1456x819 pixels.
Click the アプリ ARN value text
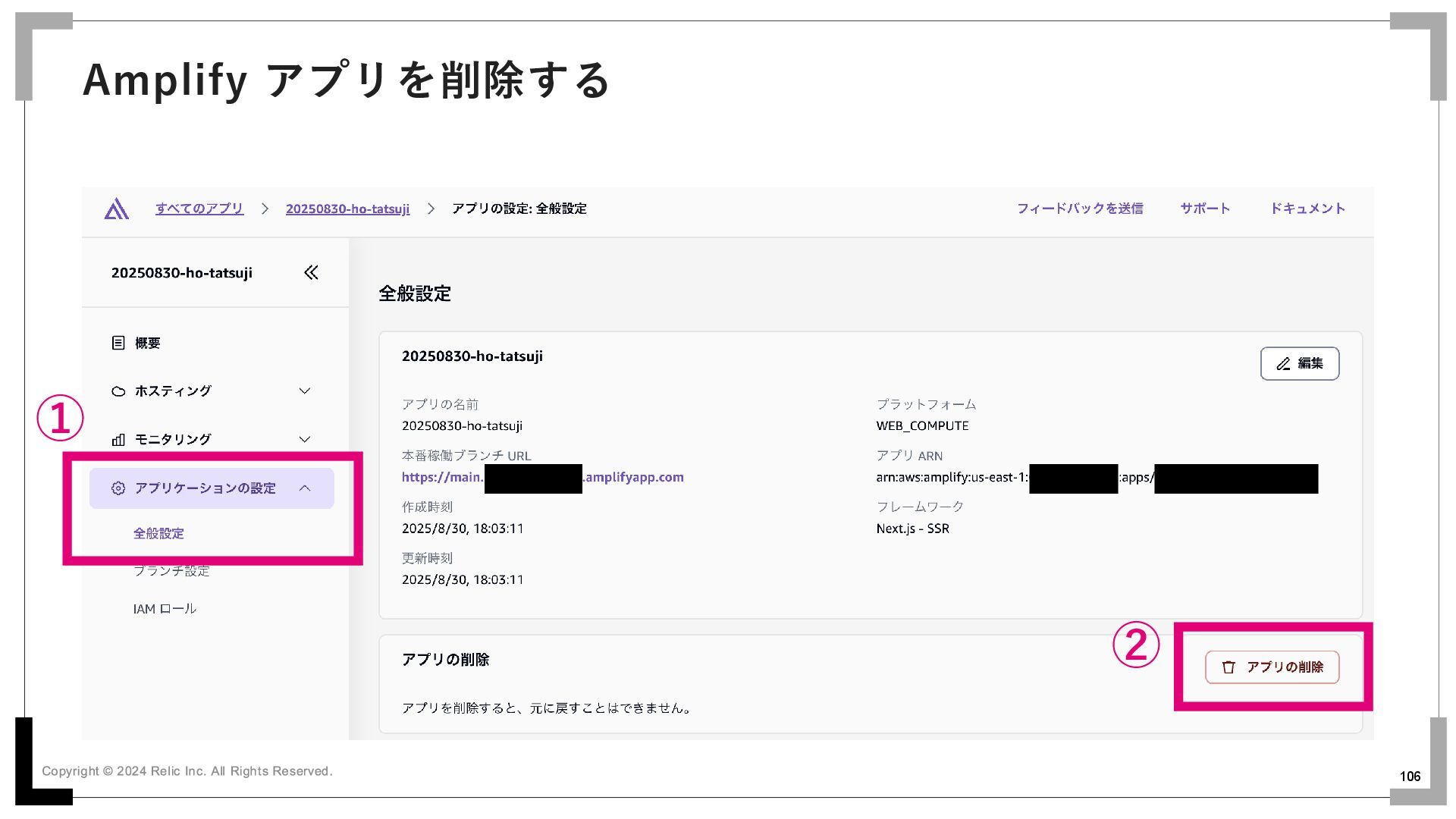1097,478
